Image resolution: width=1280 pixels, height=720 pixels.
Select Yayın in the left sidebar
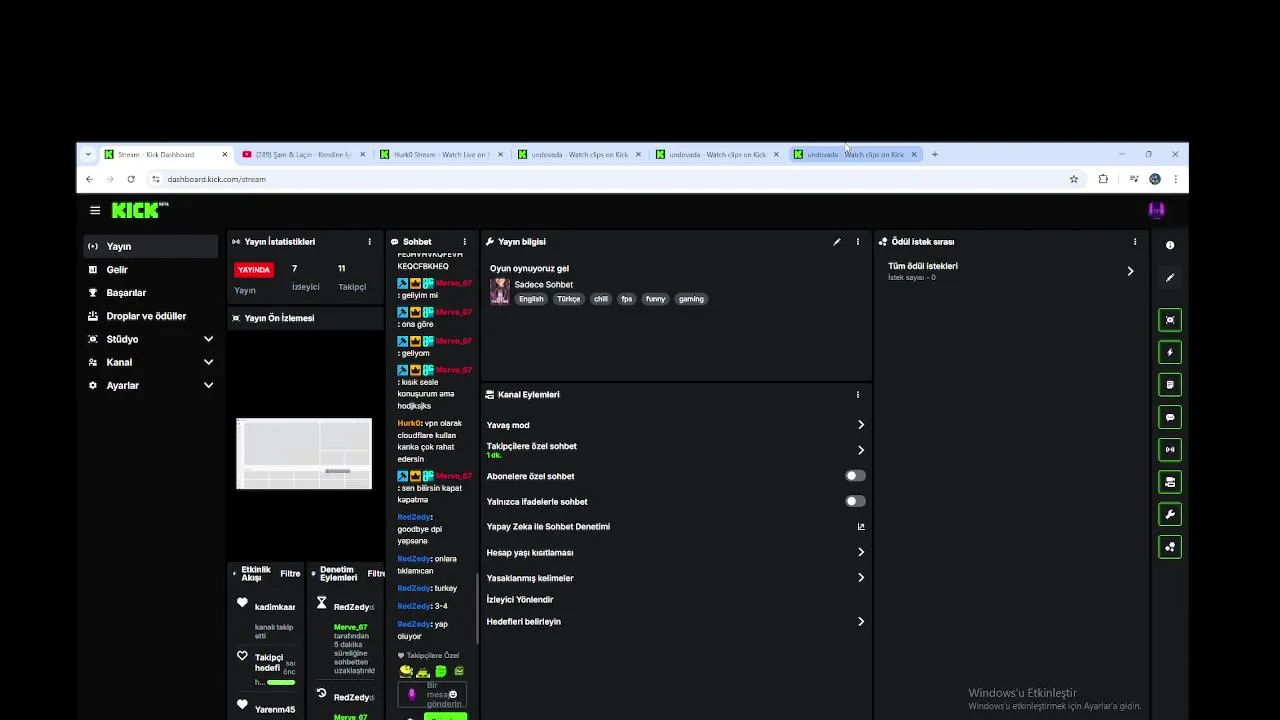point(151,246)
